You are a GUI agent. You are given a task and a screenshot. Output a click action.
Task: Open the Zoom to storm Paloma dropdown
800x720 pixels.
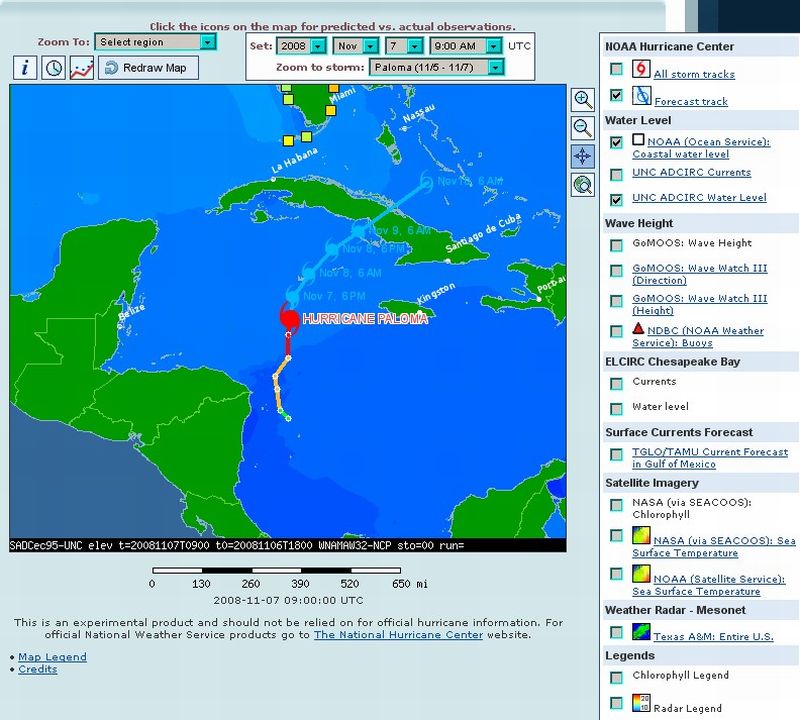pyautogui.click(x=437, y=67)
